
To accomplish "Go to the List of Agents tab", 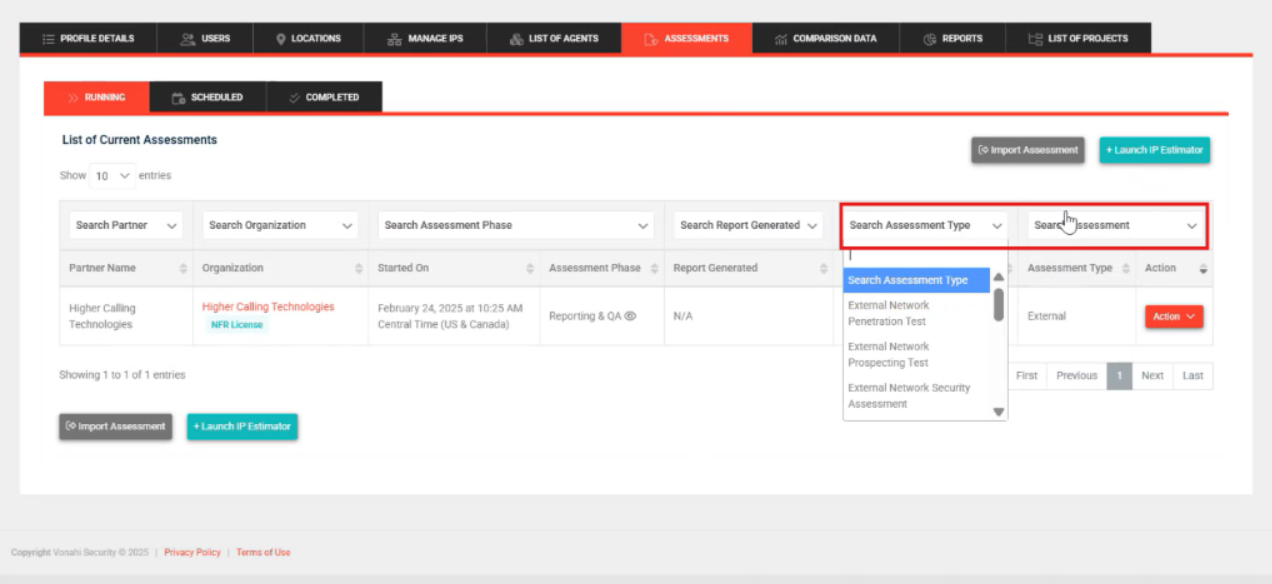I will pyautogui.click(x=553, y=39).
